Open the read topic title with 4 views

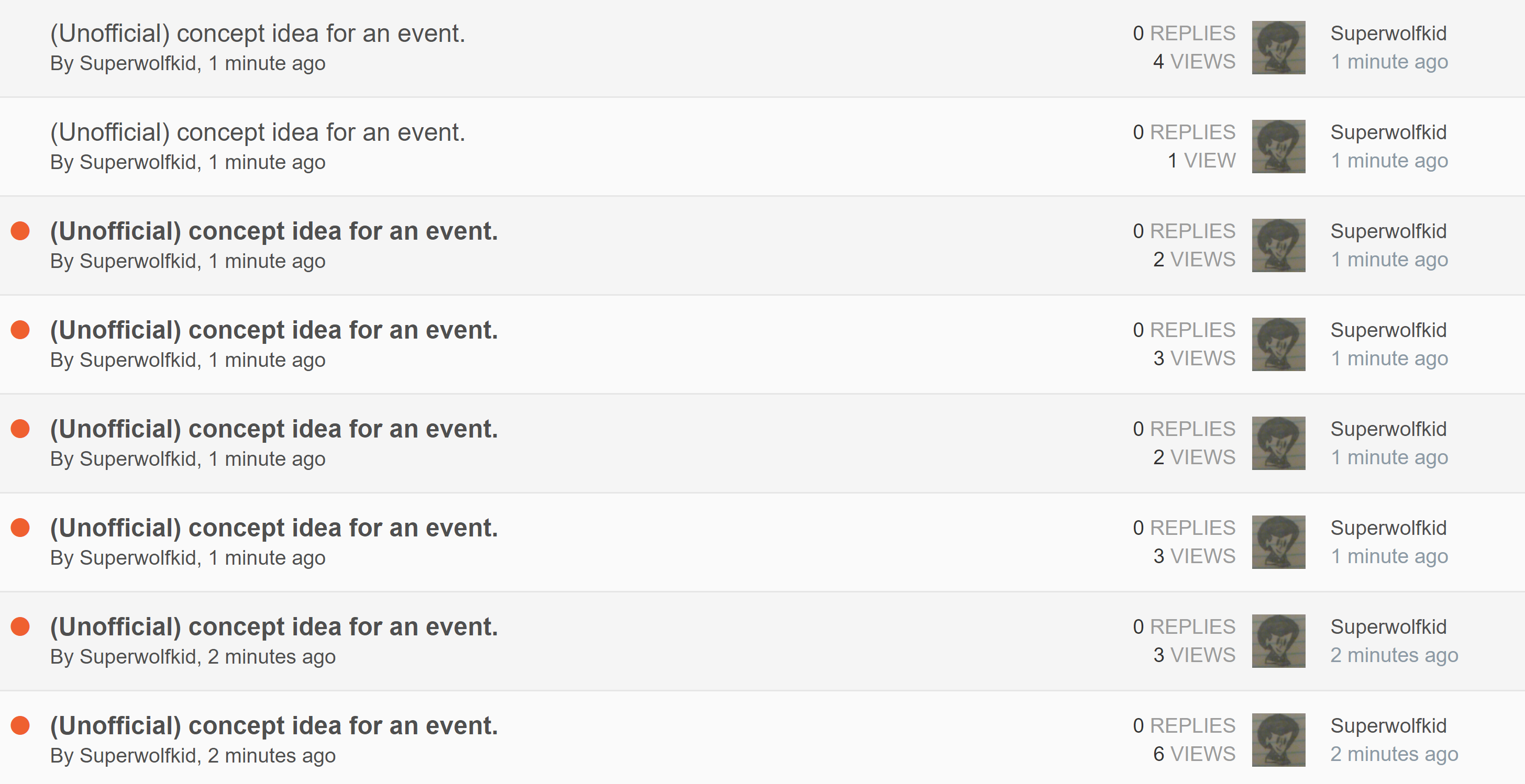point(258,33)
